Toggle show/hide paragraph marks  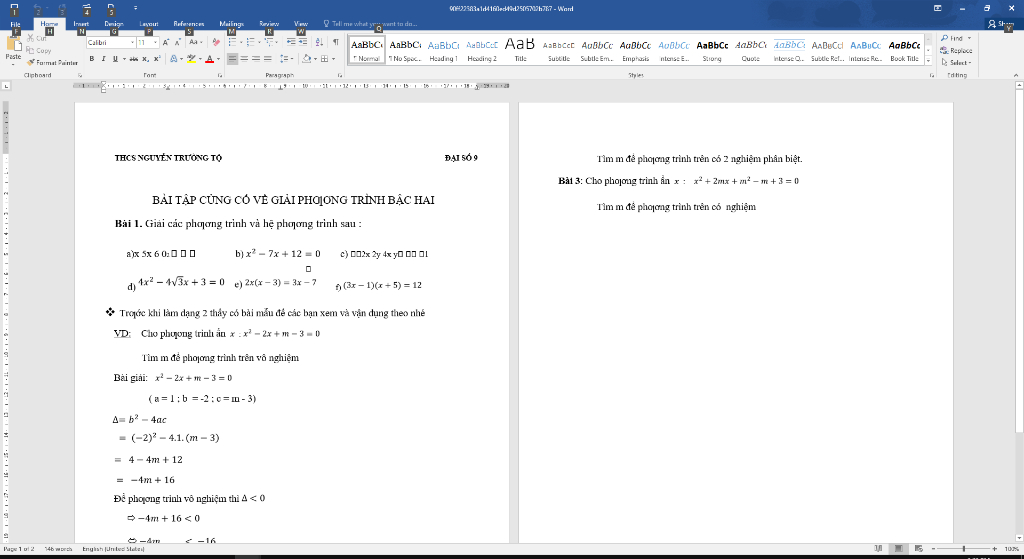336,42
